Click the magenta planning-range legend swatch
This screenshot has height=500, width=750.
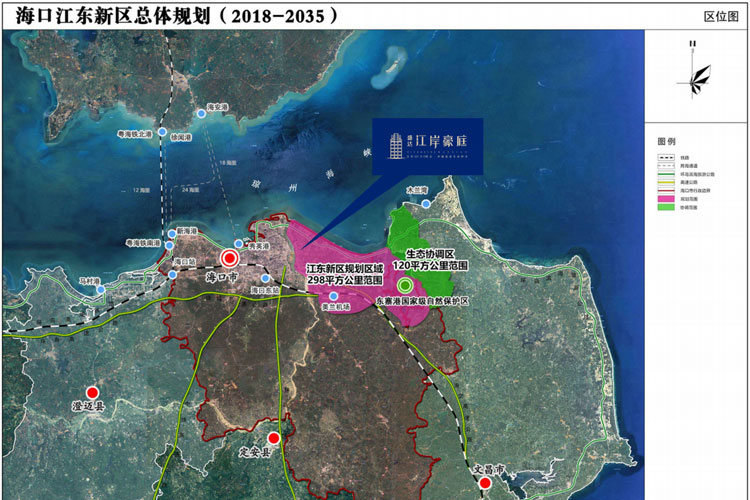666,200
